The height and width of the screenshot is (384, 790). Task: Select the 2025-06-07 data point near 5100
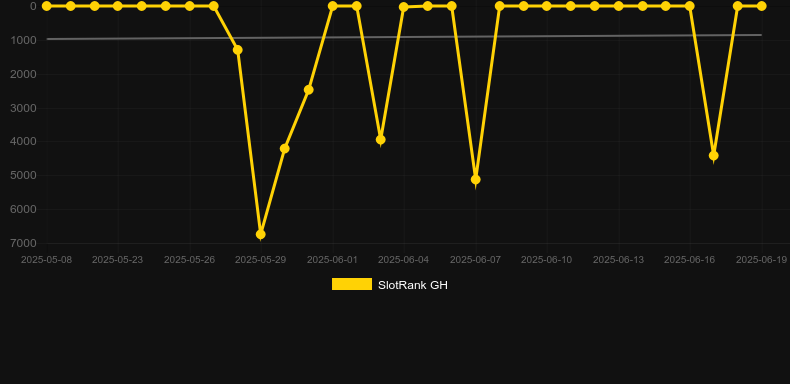(475, 179)
